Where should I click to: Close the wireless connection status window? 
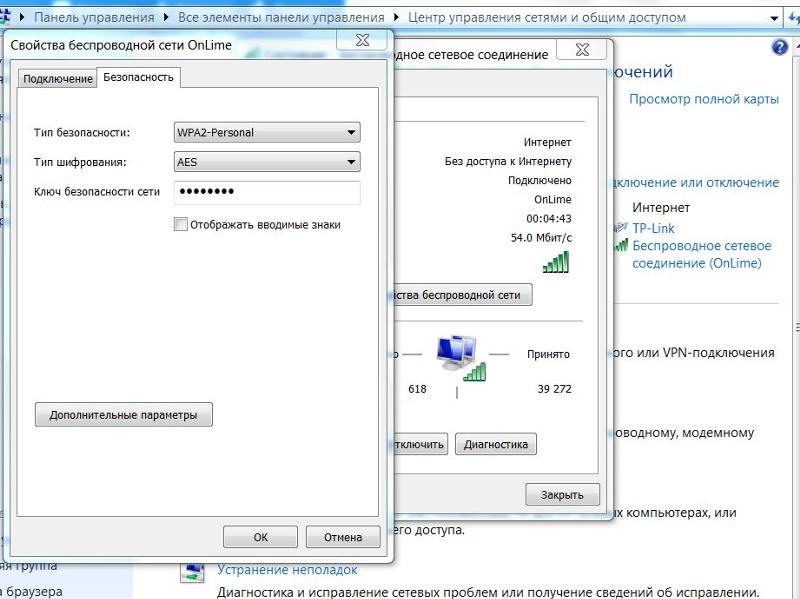point(582,49)
